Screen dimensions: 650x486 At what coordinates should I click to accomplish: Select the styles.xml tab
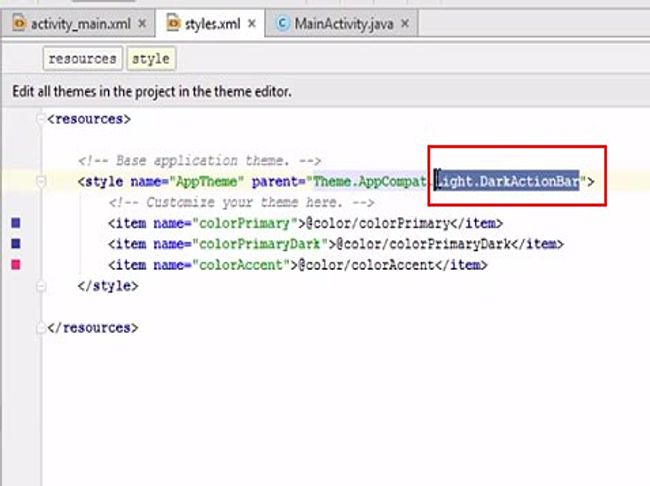(212, 24)
